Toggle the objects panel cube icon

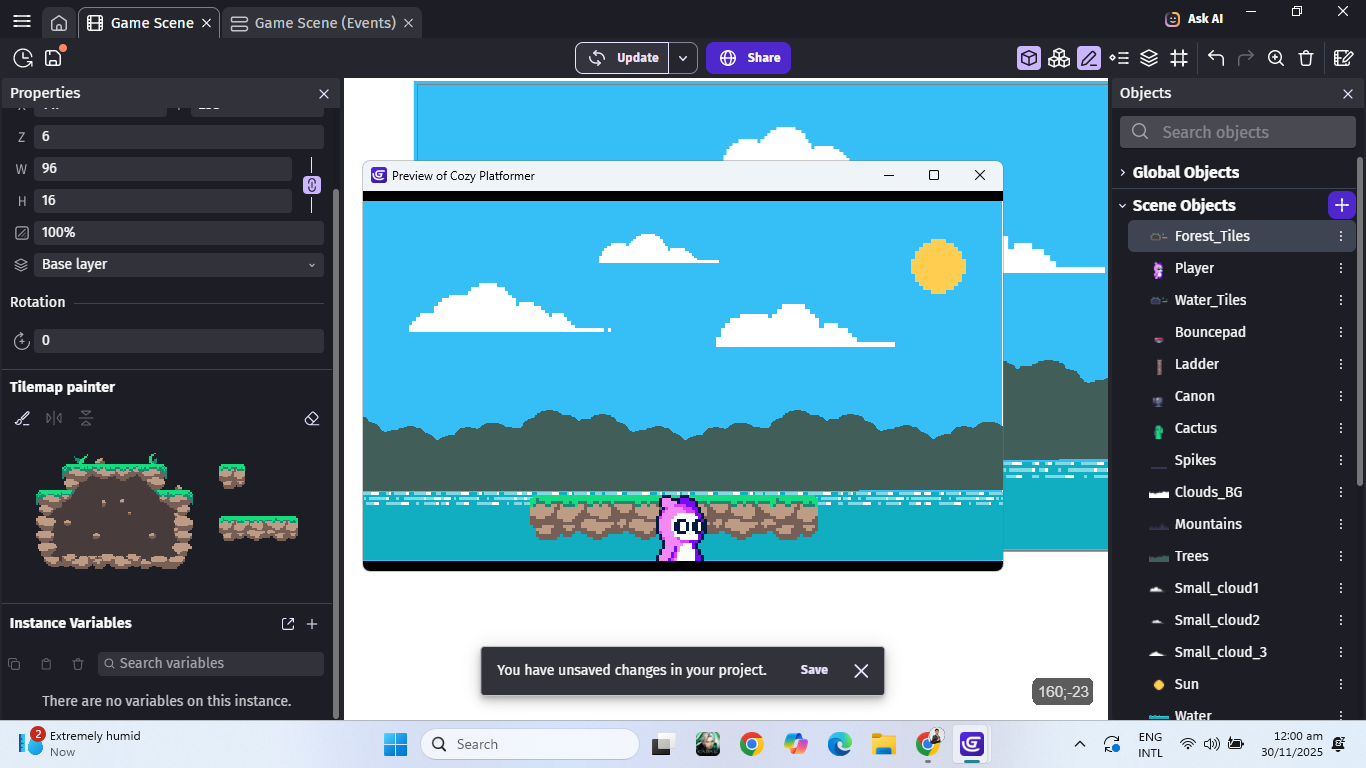pyautogui.click(x=1029, y=58)
